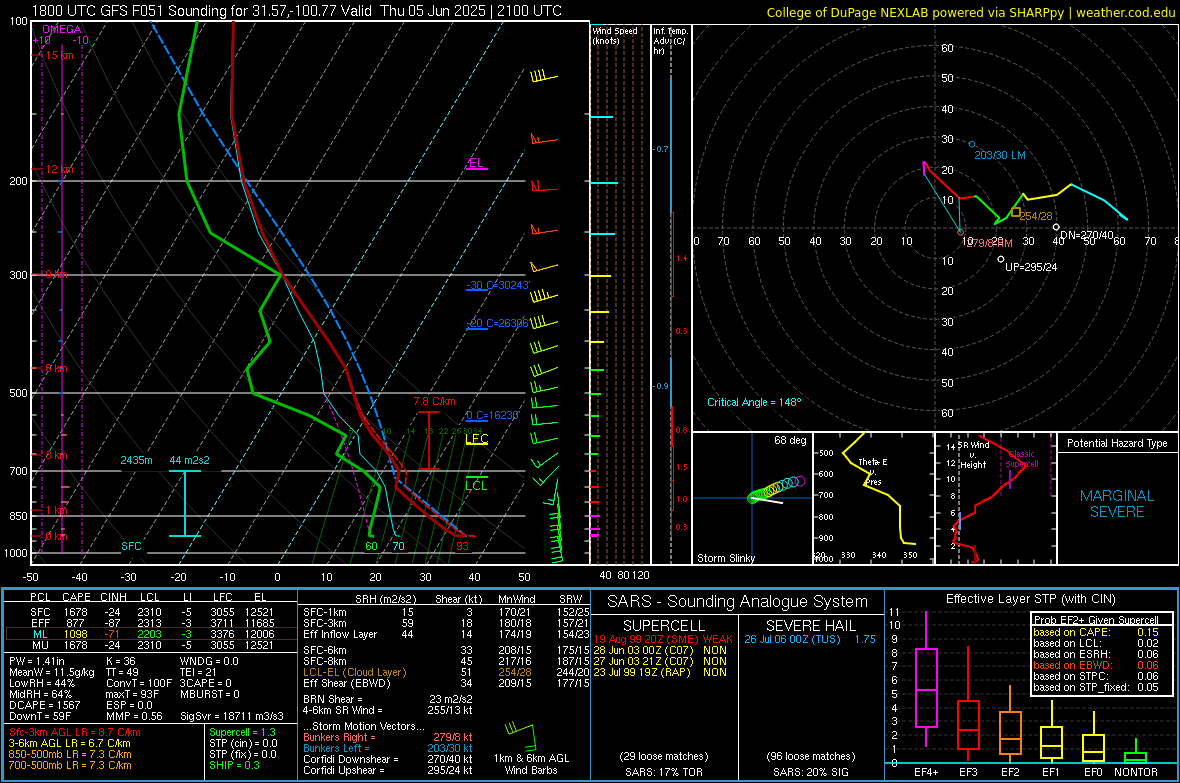Select the SFC parcel row

[151, 612]
